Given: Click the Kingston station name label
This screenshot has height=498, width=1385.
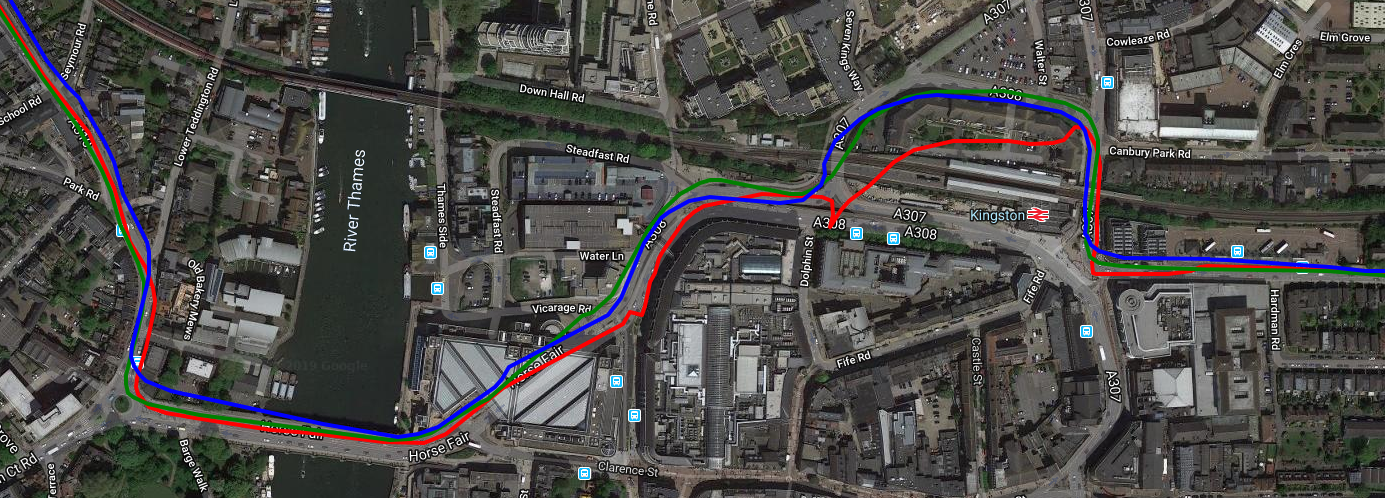Looking at the screenshot, I should click(998, 215).
